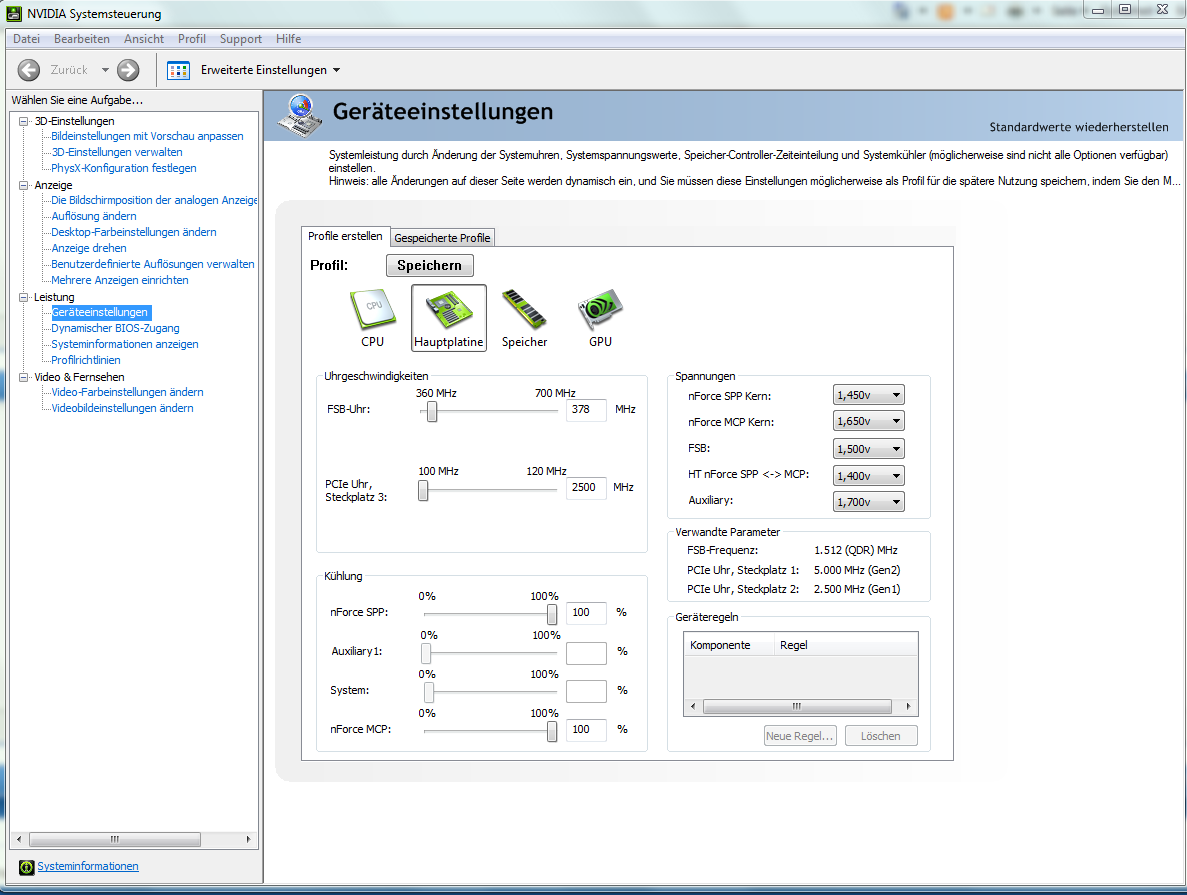Open Video-Farbeinstellungen ändern
The width and height of the screenshot is (1187, 895).
click(127, 392)
